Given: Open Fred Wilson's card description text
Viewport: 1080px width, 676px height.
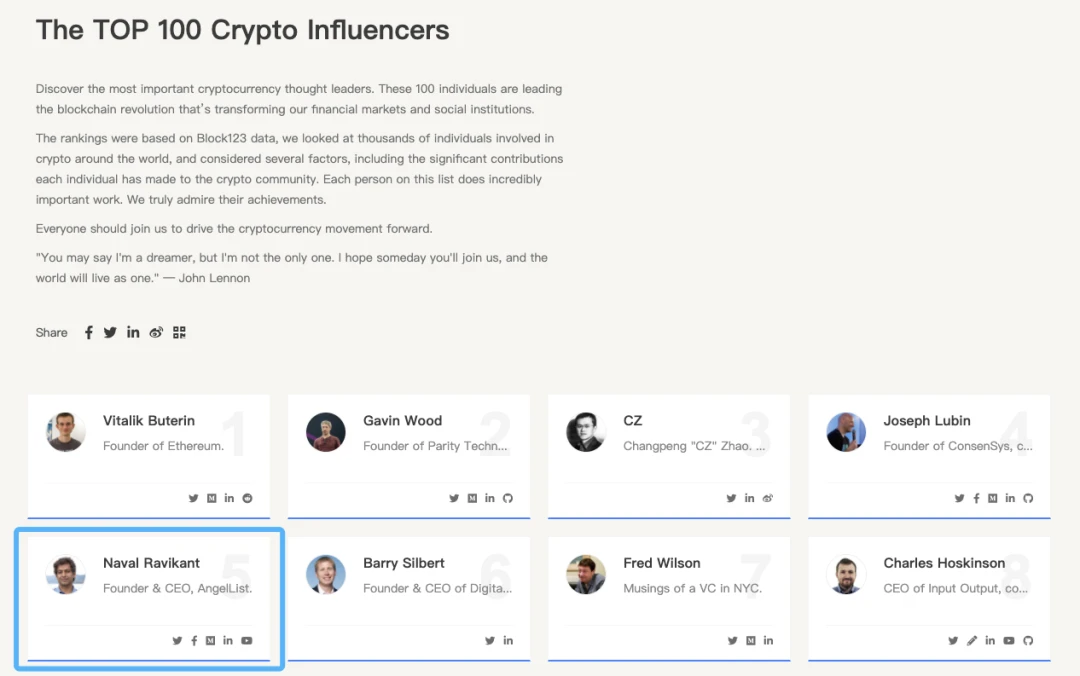Looking at the screenshot, I should point(692,589).
